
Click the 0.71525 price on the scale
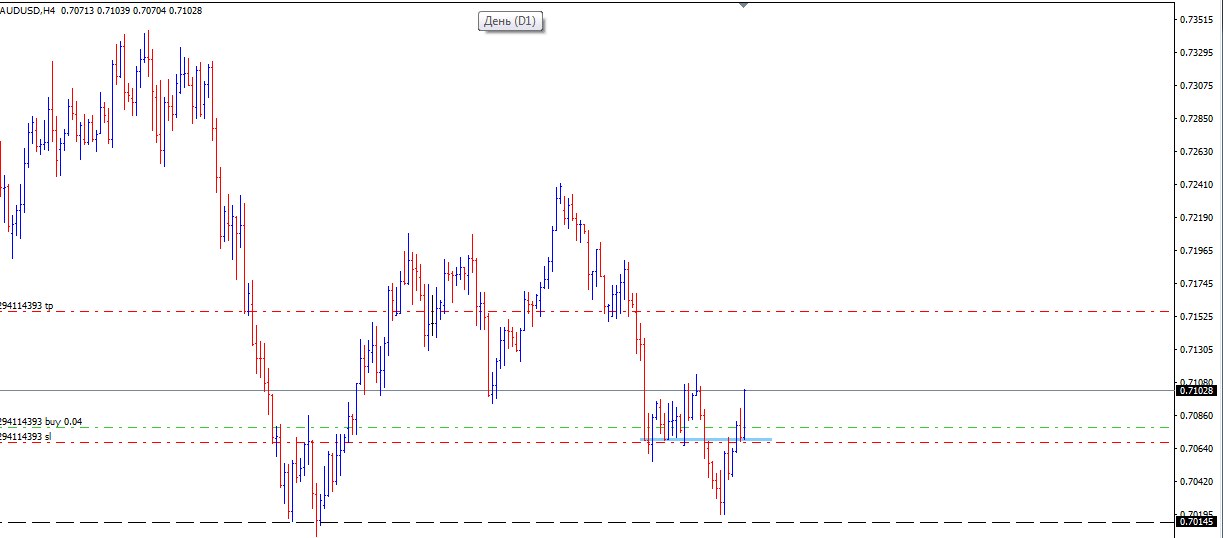click(x=1196, y=317)
